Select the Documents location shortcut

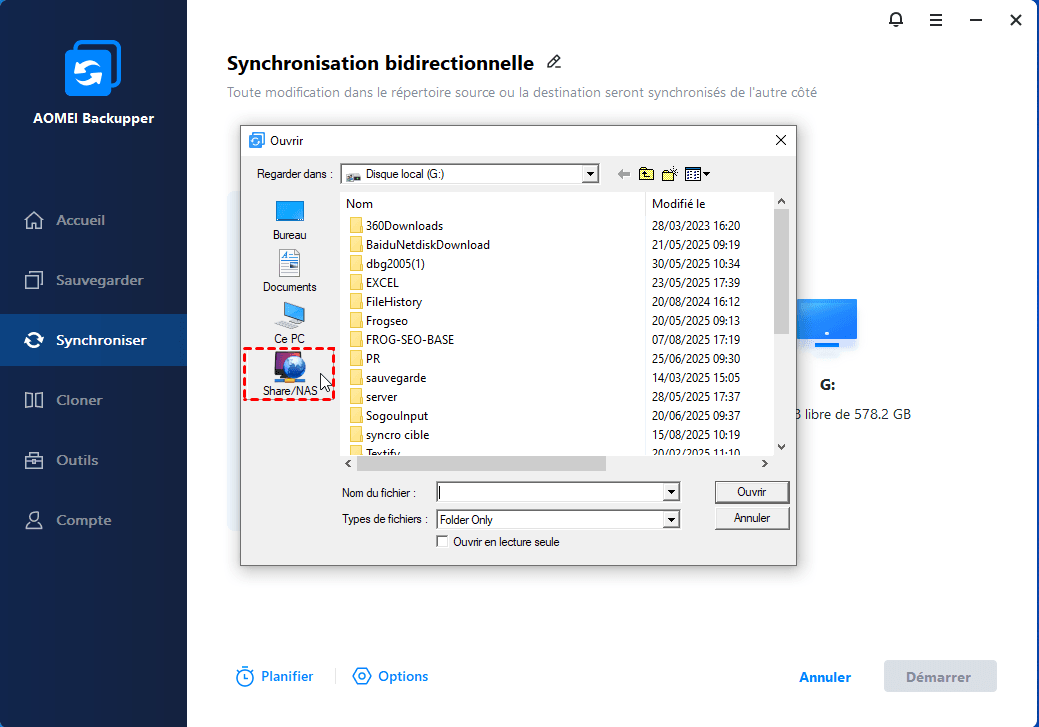(290, 271)
